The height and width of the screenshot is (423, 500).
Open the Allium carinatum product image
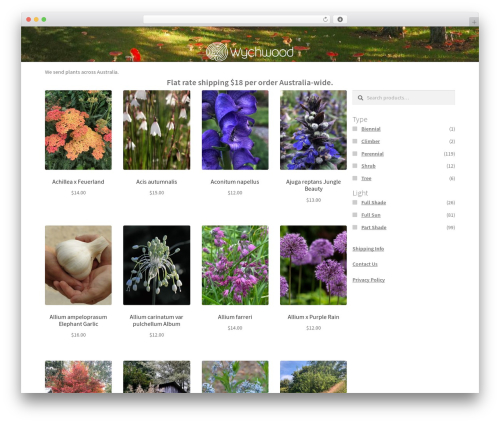point(157,265)
